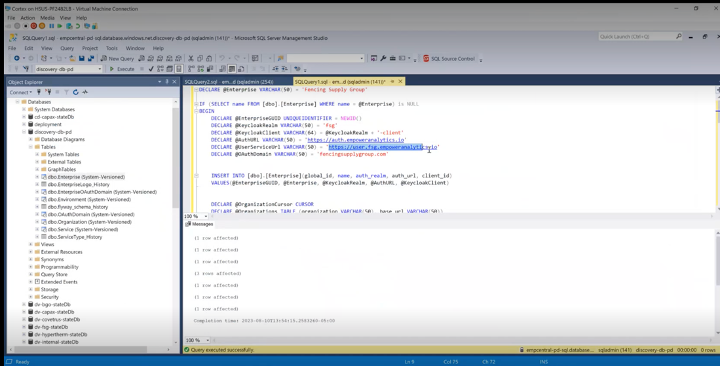Open the Project menu
The height and width of the screenshot is (366, 720).
pos(90,48)
